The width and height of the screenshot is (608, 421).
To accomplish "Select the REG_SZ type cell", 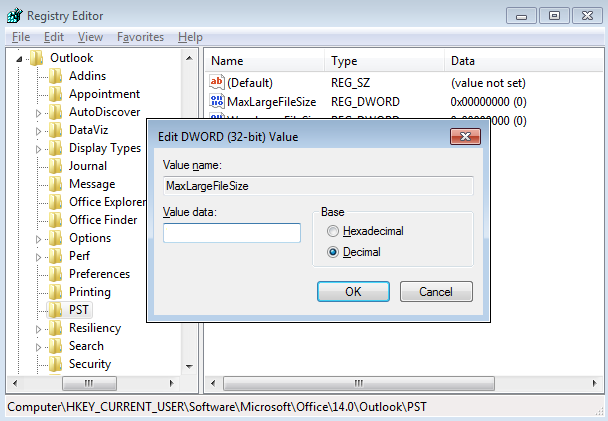I will (x=351, y=83).
